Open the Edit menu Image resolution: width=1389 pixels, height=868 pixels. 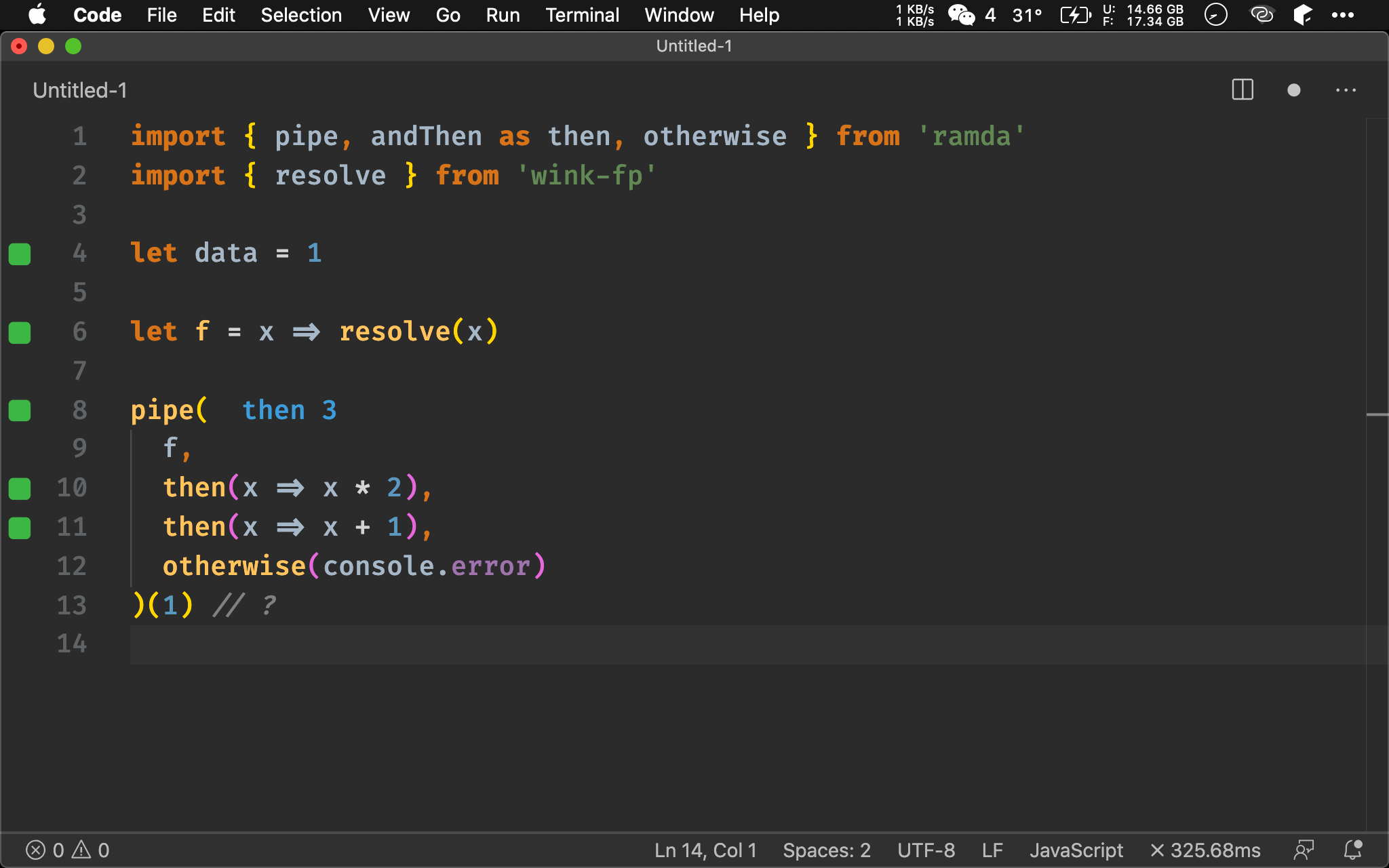coord(218,15)
